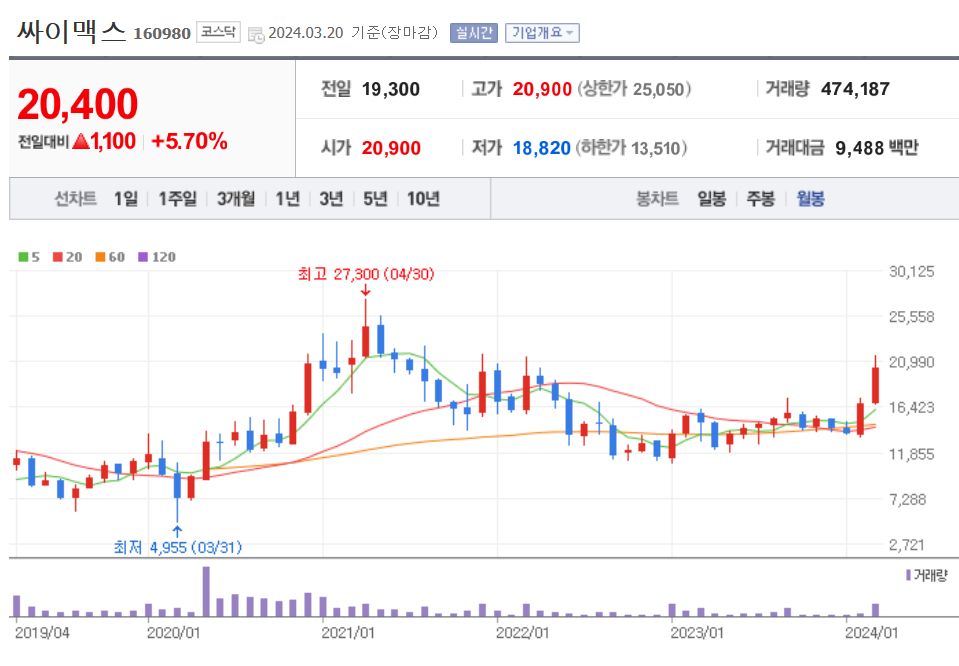Click the 30,125 y-axis label
959x666 pixels.
coord(911,272)
